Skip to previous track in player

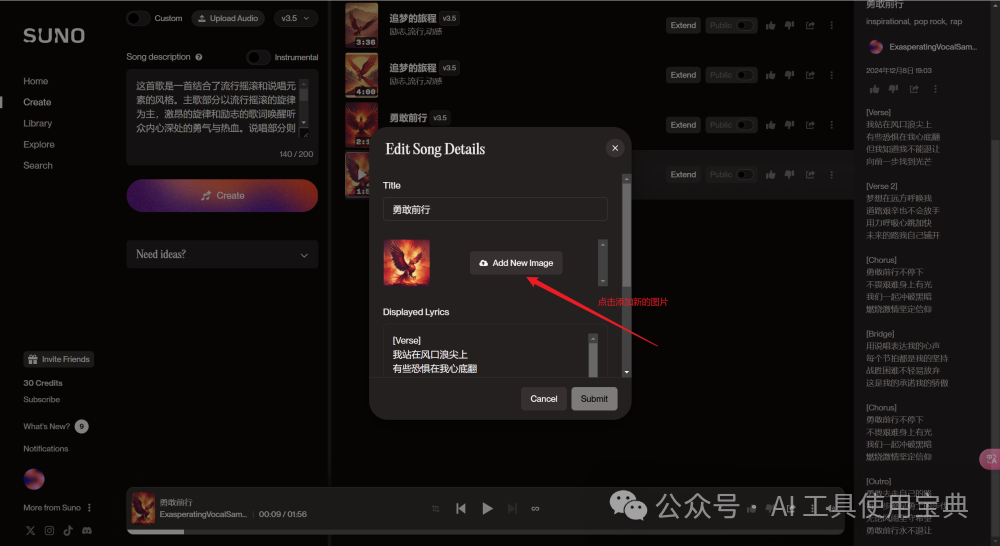460,508
